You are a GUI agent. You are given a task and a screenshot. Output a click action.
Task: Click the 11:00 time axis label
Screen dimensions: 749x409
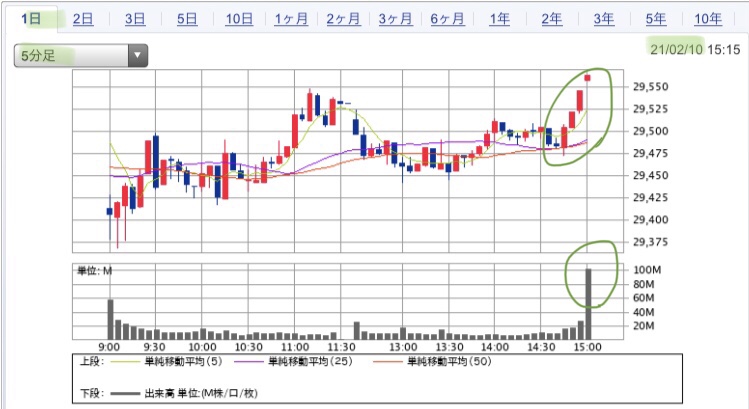295,347
